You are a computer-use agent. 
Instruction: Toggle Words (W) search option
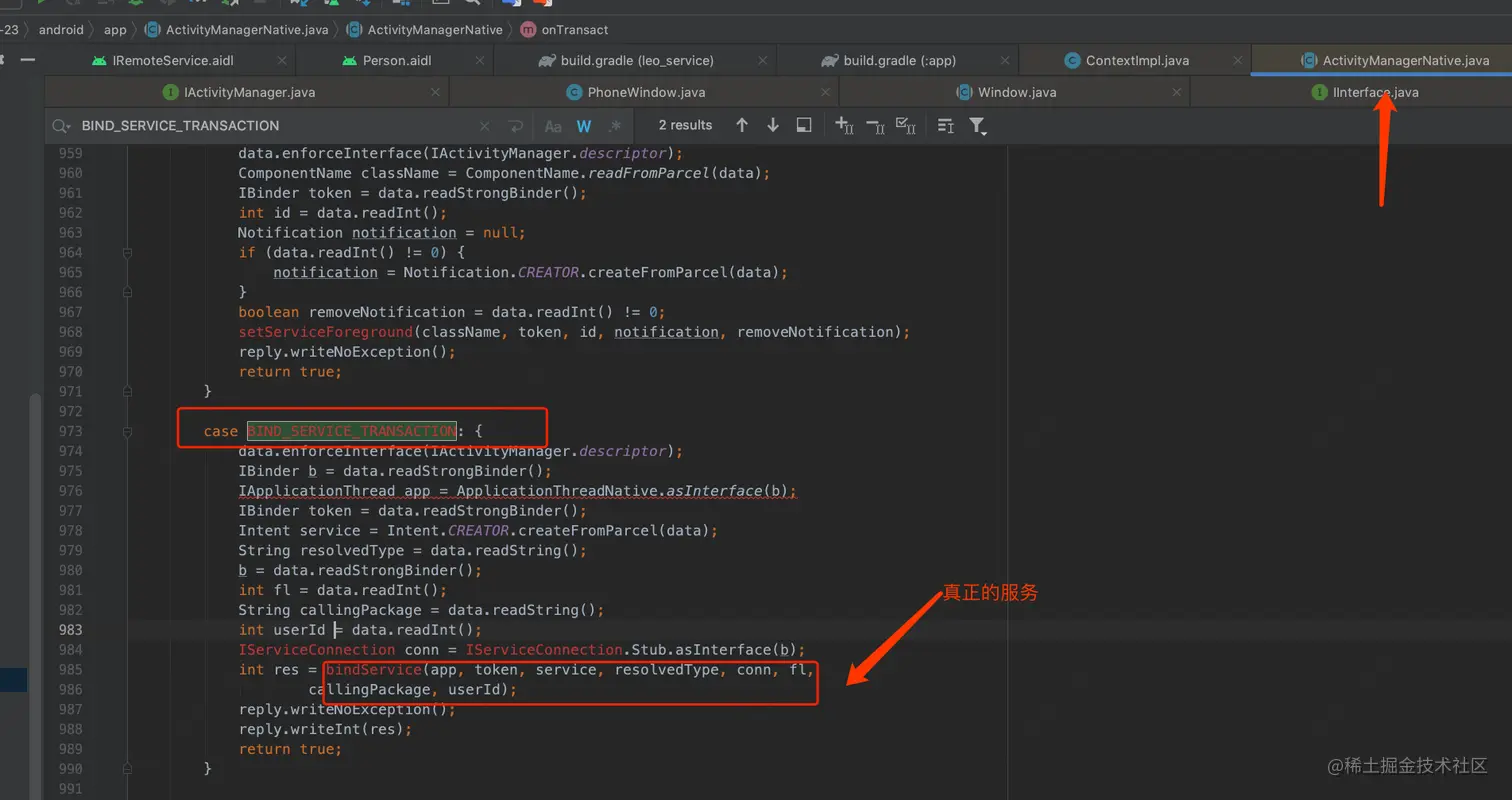[584, 126]
